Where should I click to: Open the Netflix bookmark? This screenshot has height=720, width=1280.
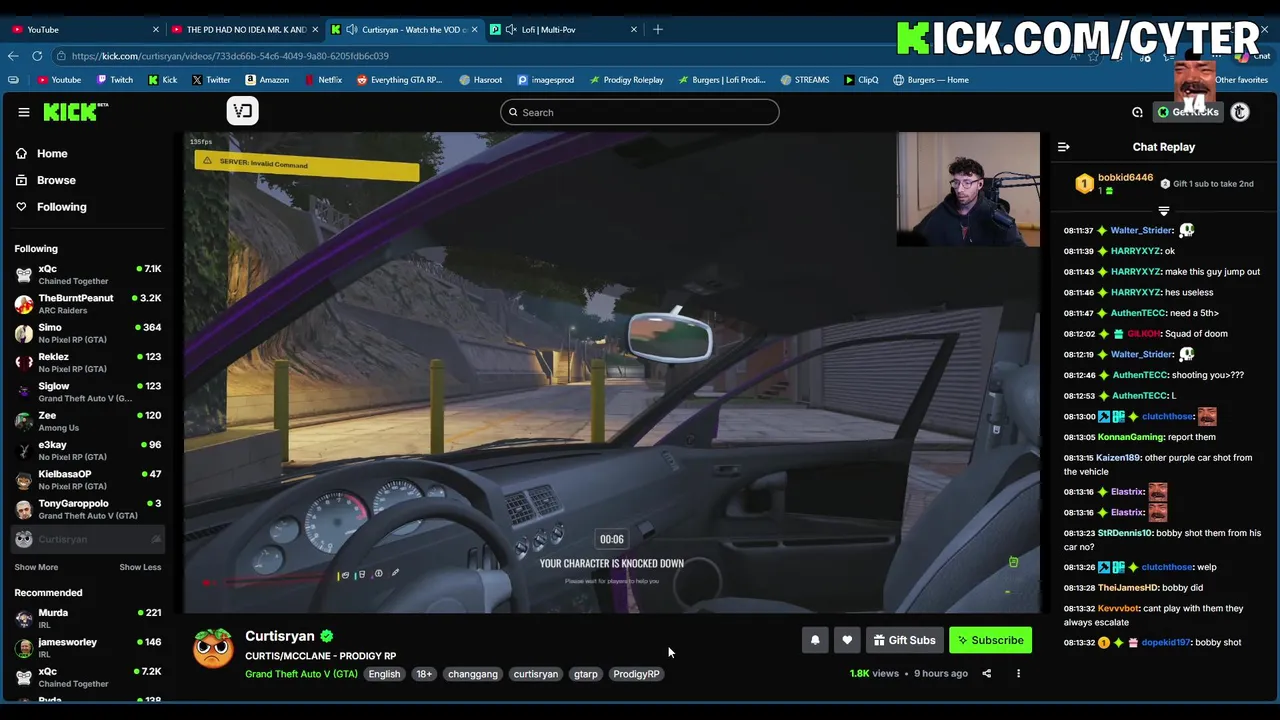(x=322, y=80)
